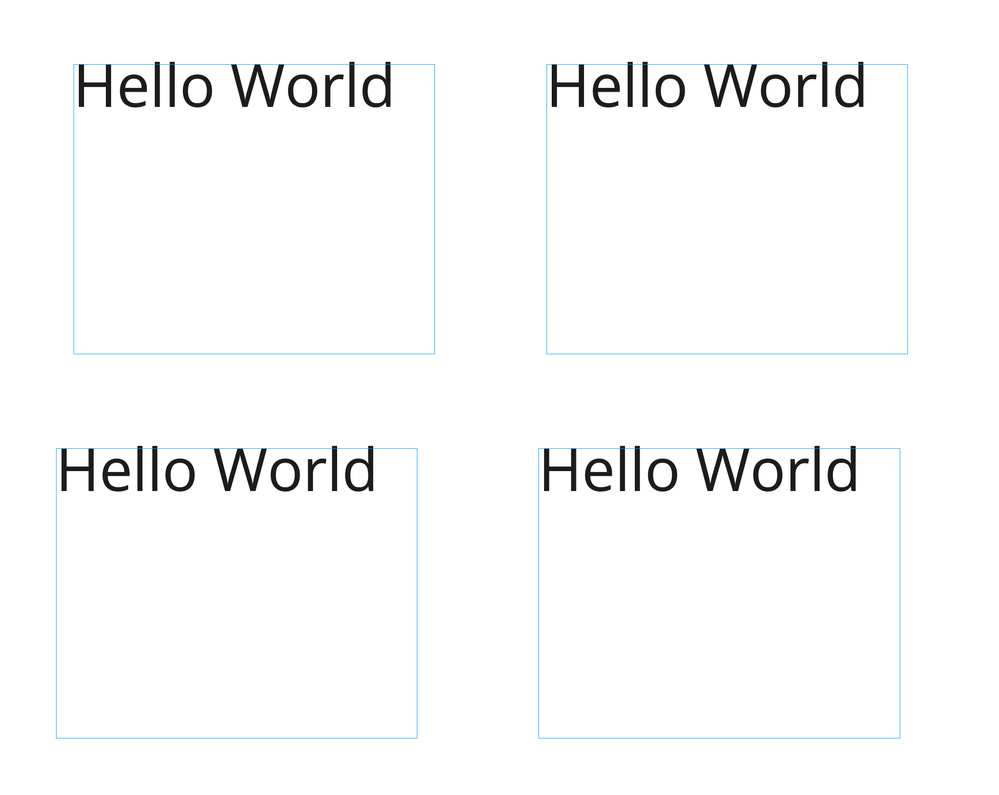Click the word Hello in bottom-left frame
The width and height of the screenshot is (999, 795).
coord(127,470)
